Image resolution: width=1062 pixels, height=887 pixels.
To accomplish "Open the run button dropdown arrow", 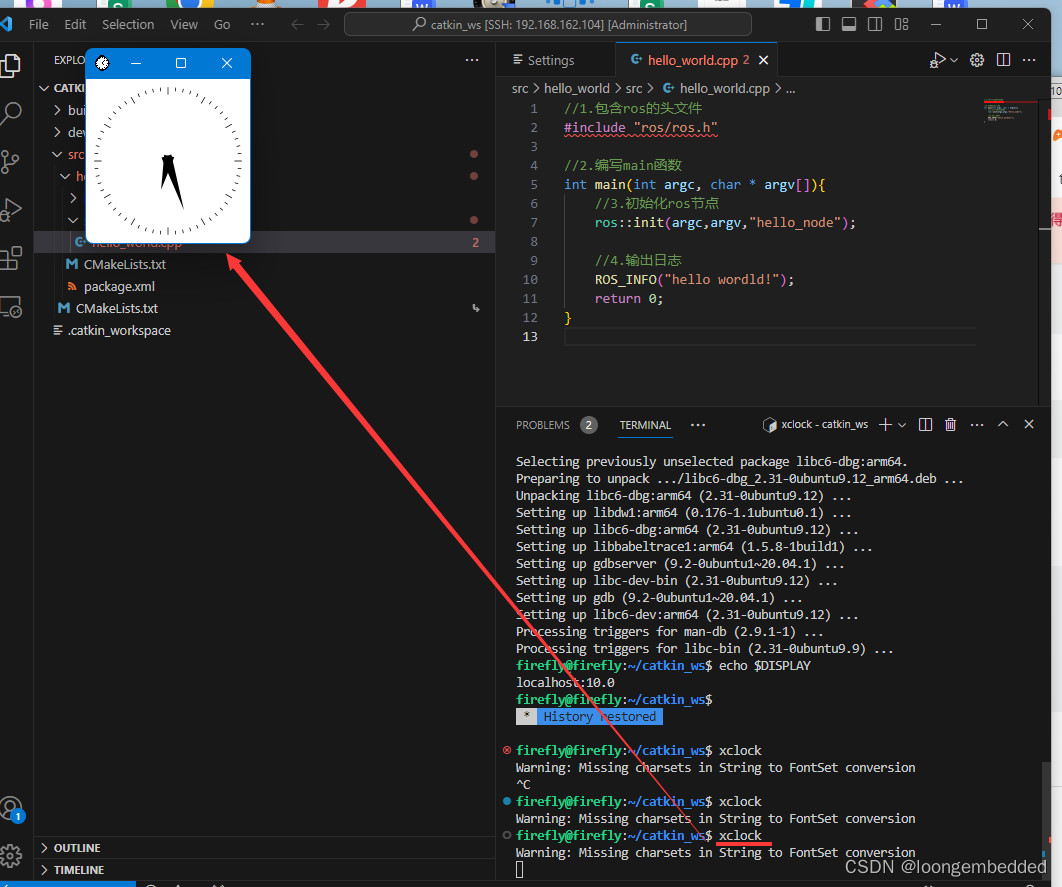I will point(954,60).
